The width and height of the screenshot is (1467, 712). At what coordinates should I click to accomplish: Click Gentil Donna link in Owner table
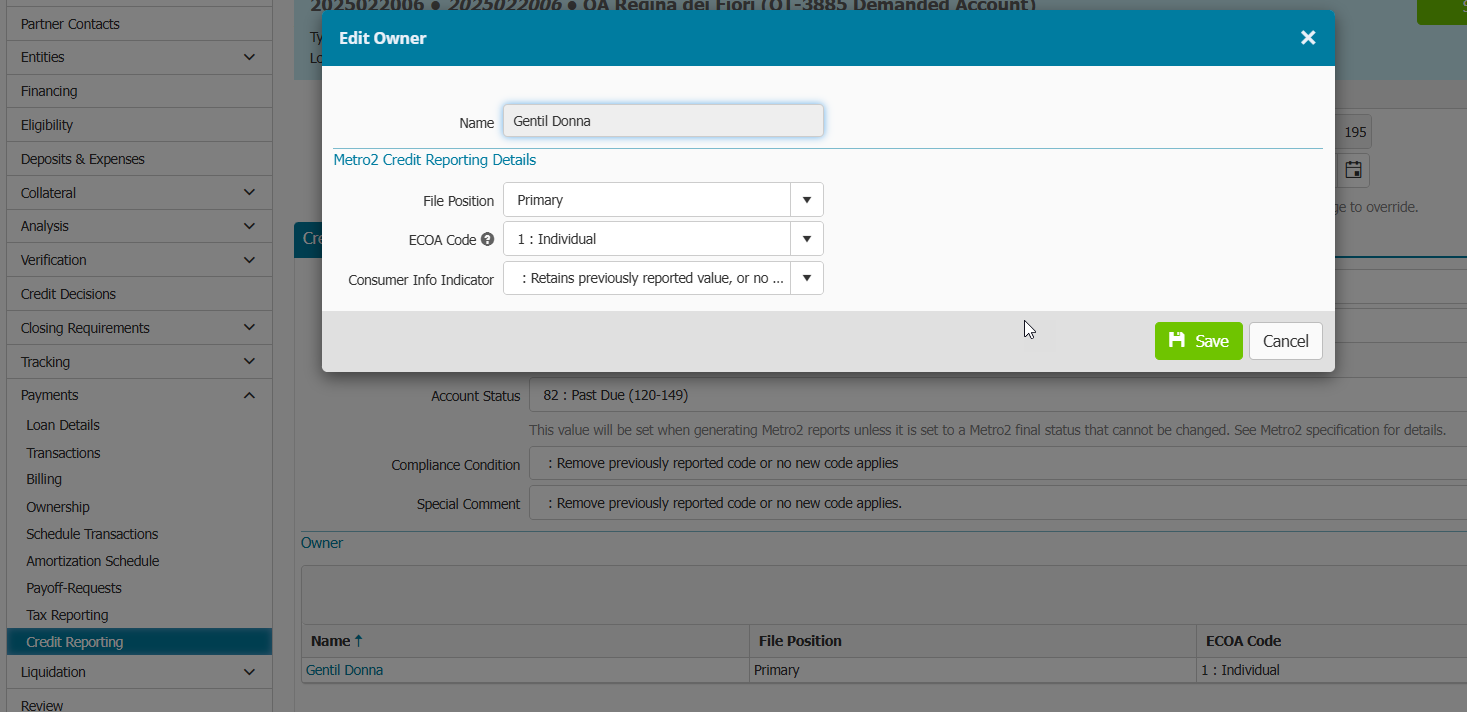[x=344, y=670]
